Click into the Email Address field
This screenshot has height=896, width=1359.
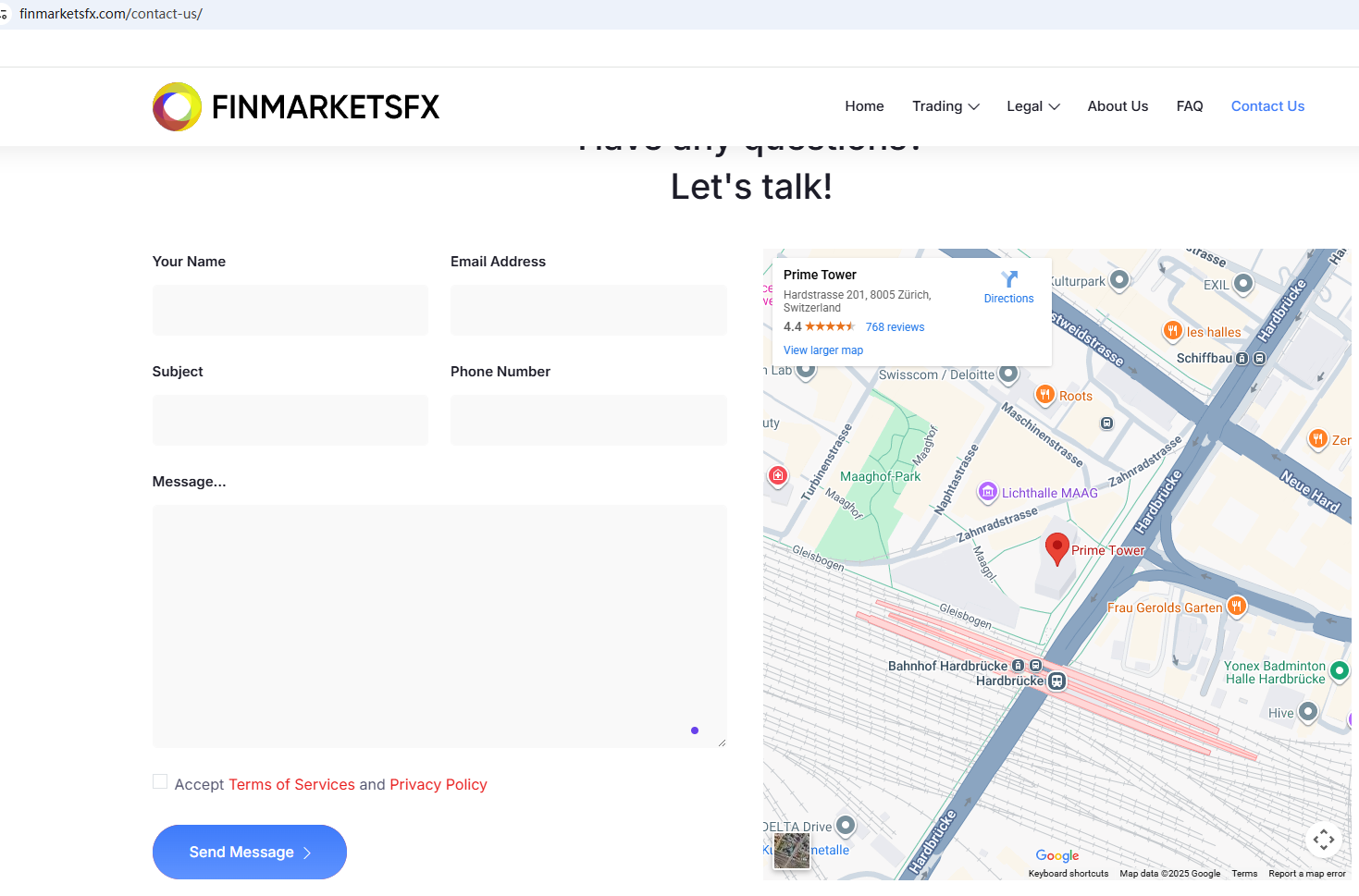click(x=588, y=310)
